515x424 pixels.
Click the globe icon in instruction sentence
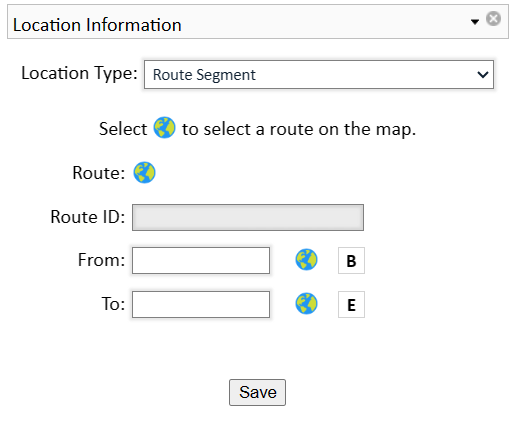click(x=164, y=127)
